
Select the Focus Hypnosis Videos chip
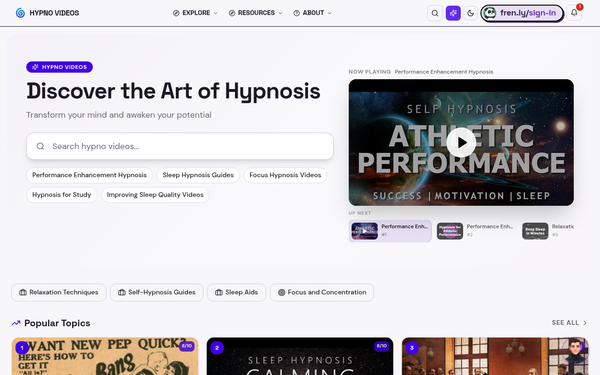(285, 175)
